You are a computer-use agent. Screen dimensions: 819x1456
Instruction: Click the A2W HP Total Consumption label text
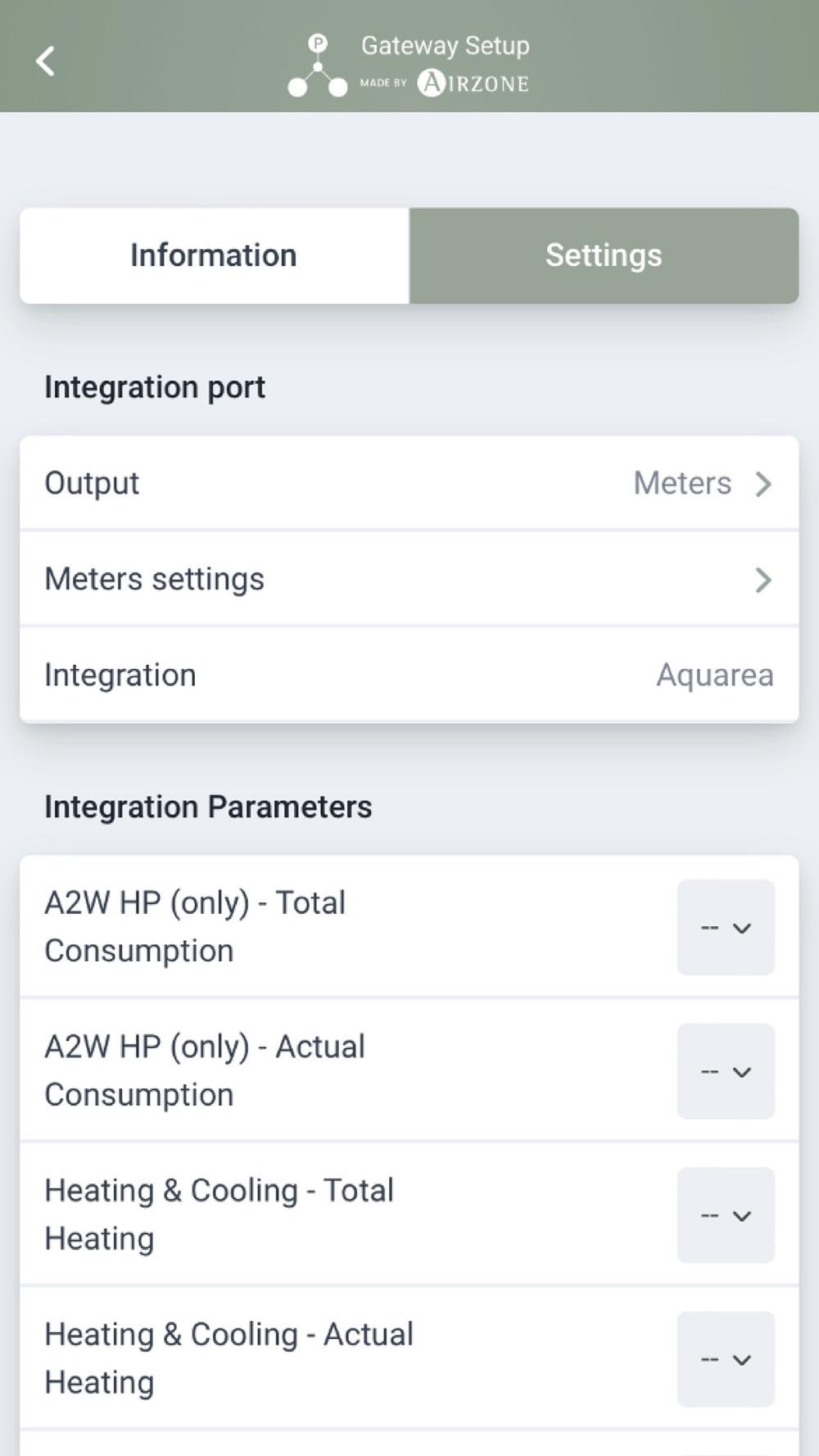195,927
